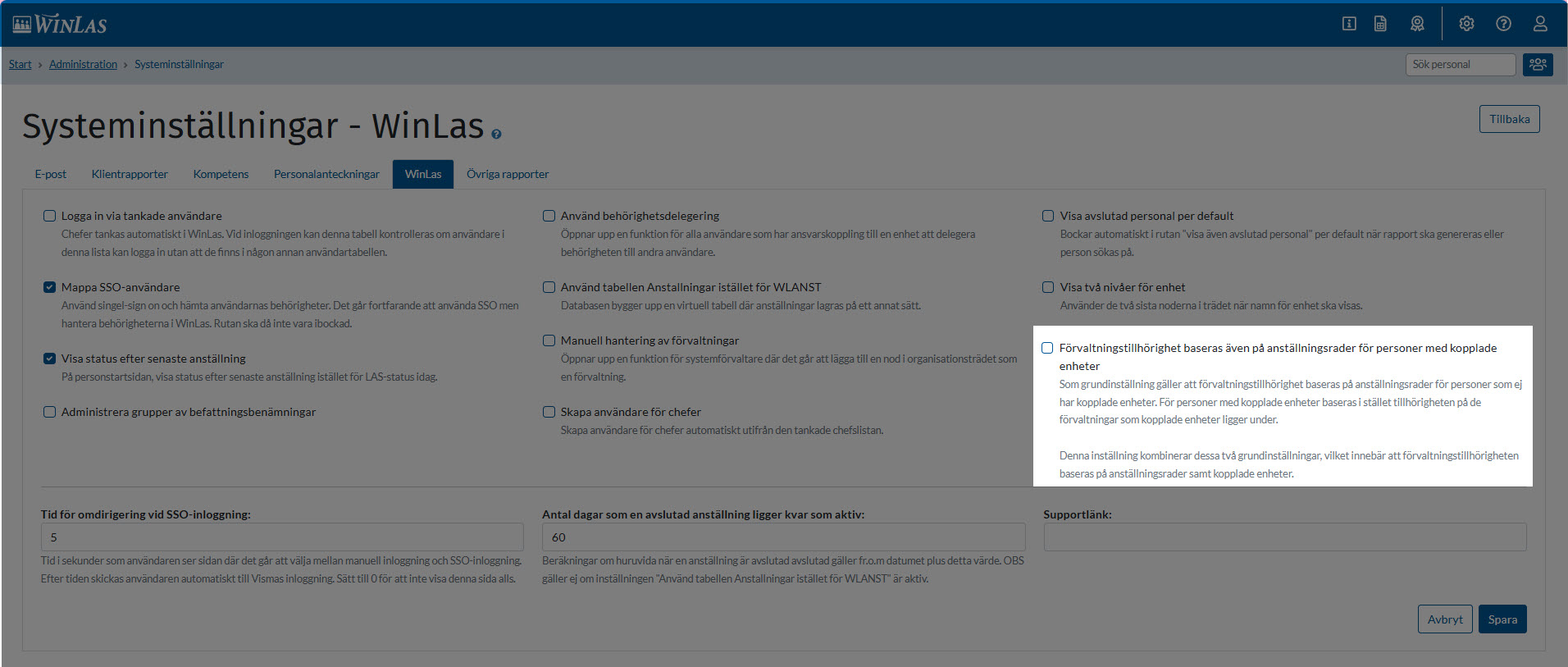Enable Använd behörighetsdelegering checkbox

(549, 216)
